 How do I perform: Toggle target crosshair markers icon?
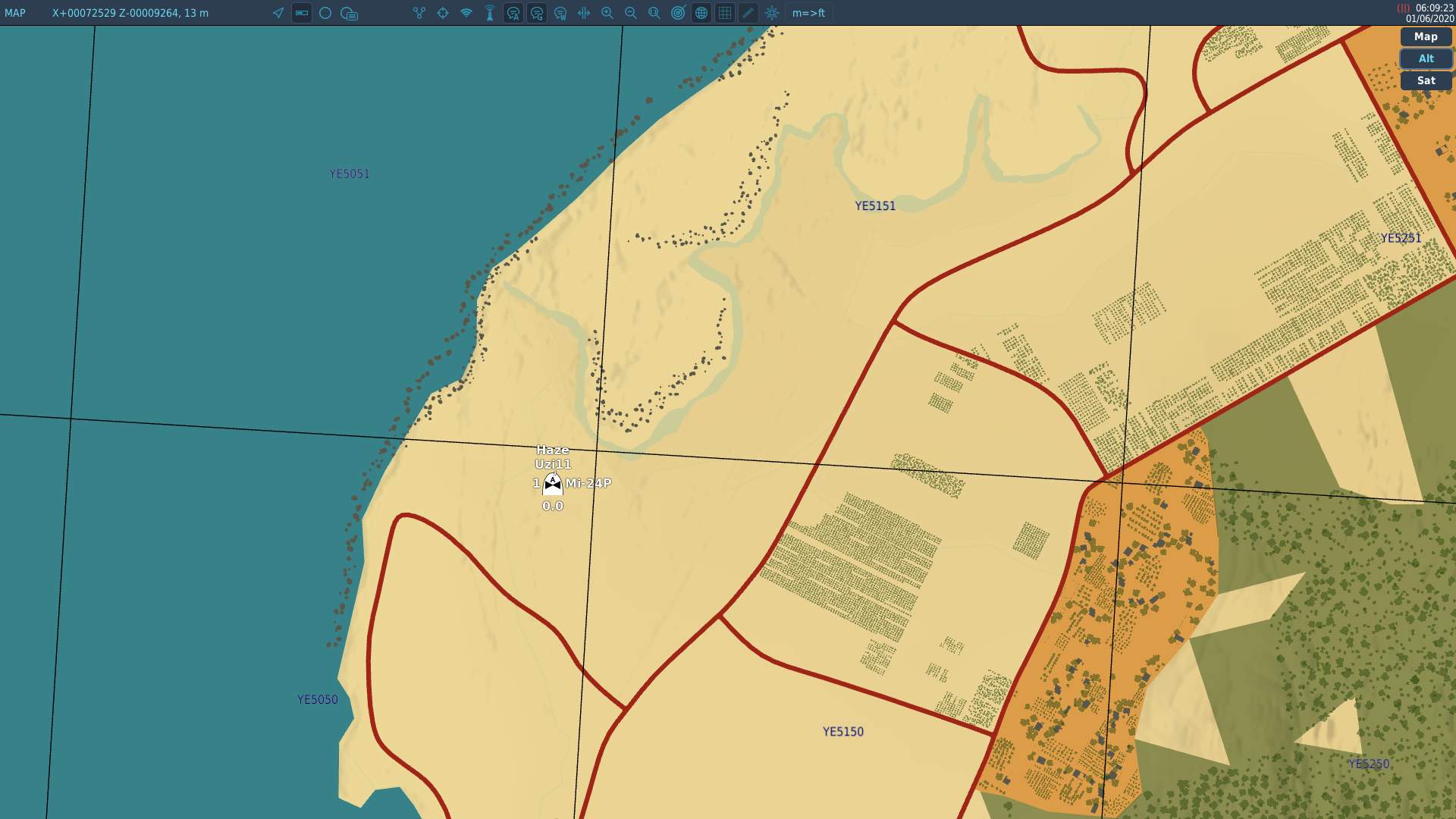443,13
